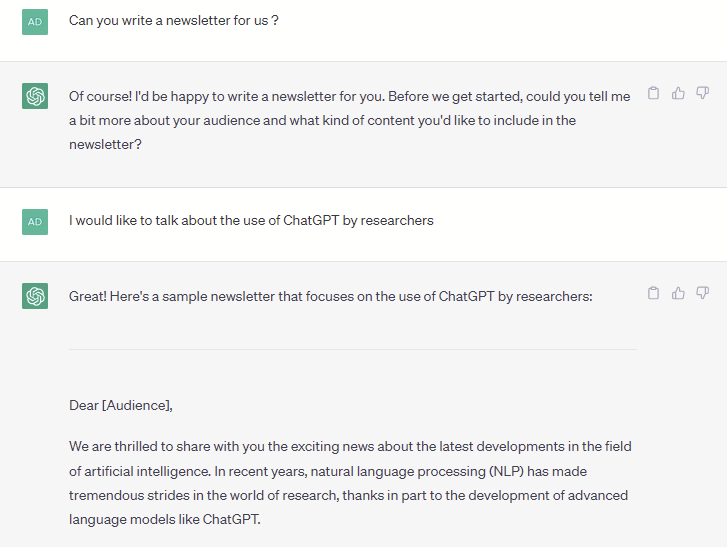Click the AD avatar beside "Can you write a newsletter"
Image resolution: width=727 pixels, height=547 pixels.
35,22
